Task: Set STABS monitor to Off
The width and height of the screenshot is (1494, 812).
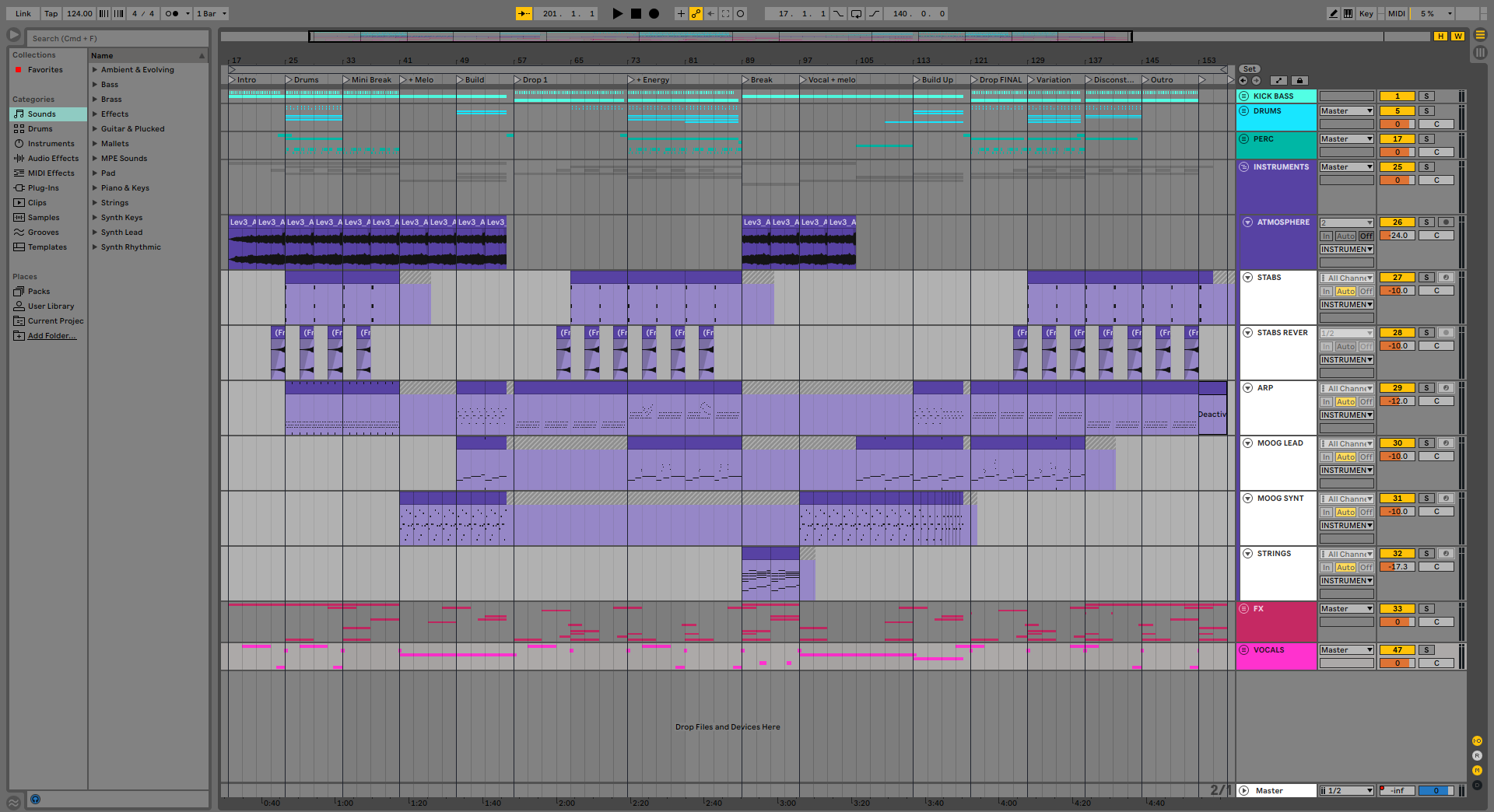Action: pyautogui.click(x=1366, y=292)
